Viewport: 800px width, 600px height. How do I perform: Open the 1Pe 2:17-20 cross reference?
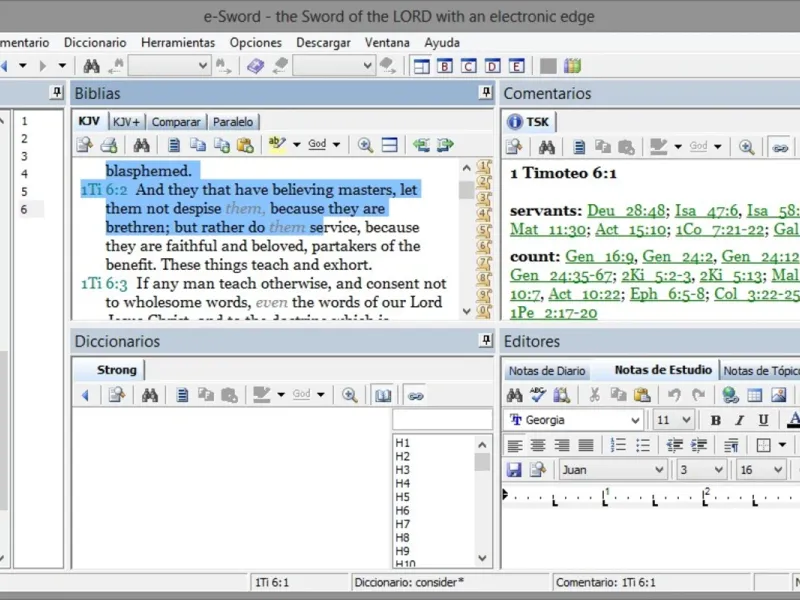click(x=554, y=313)
